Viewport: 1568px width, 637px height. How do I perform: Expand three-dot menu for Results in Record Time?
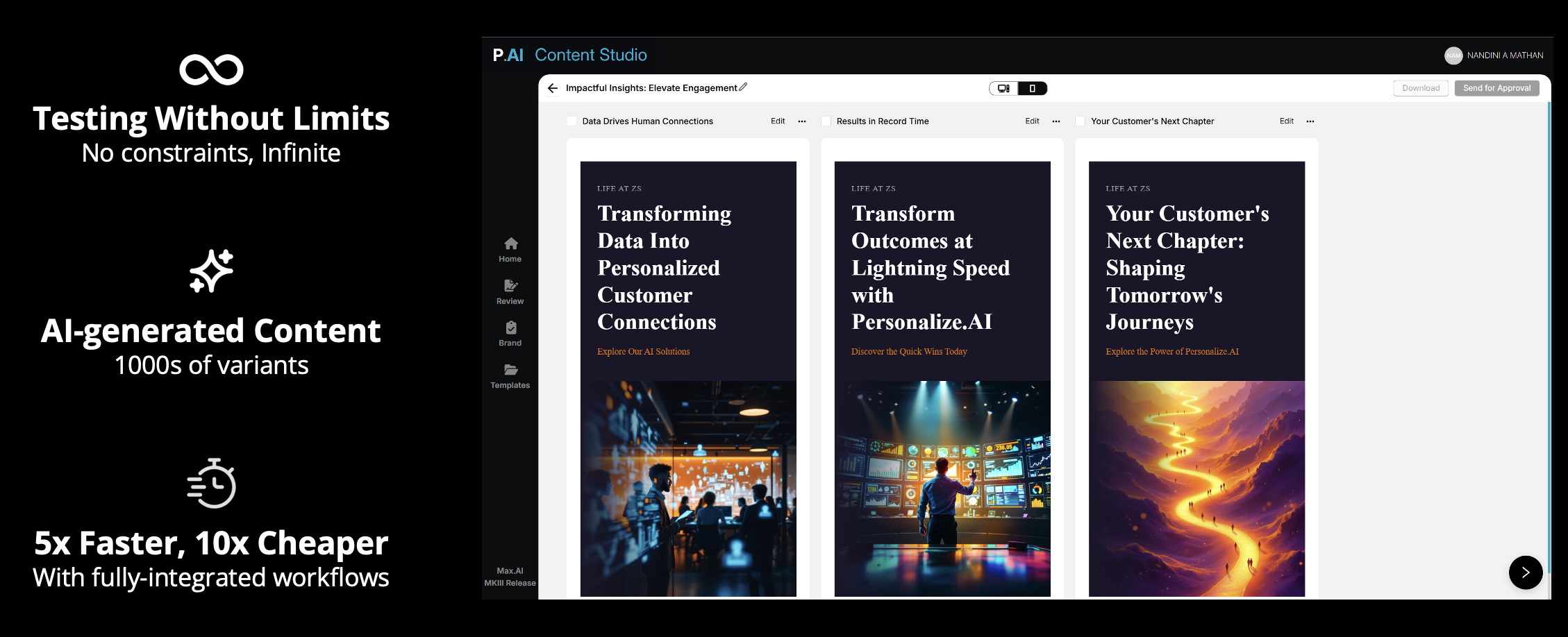click(x=1056, y=121)
